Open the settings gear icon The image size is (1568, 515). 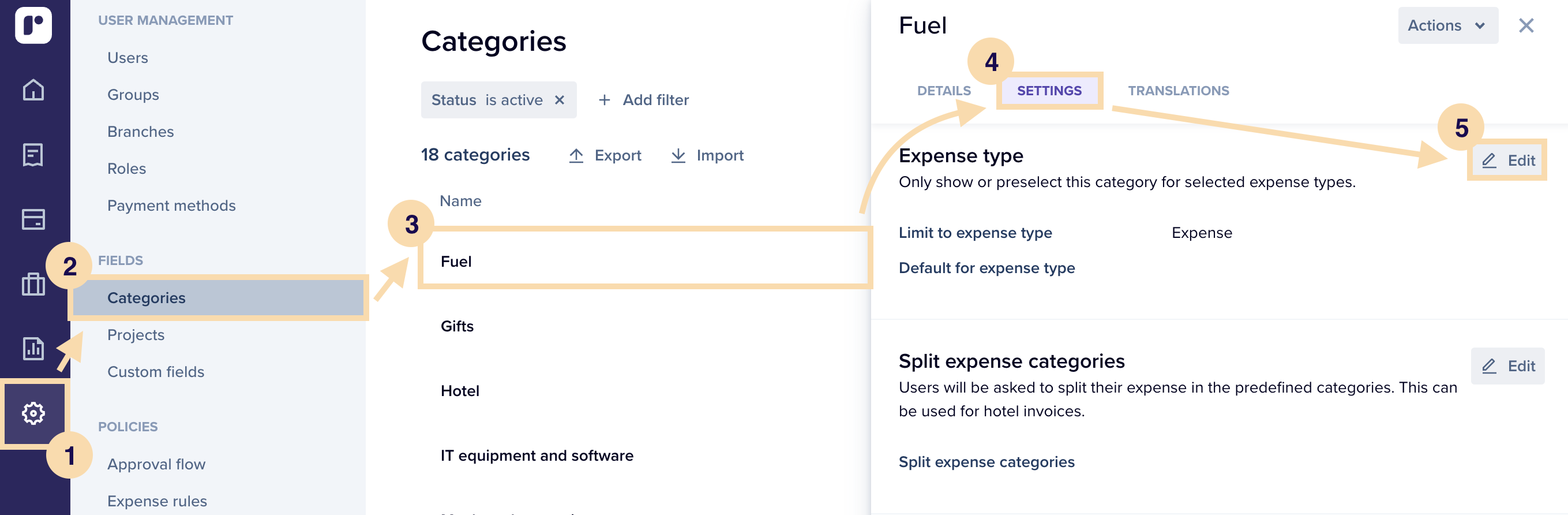(x=33, y=413)
